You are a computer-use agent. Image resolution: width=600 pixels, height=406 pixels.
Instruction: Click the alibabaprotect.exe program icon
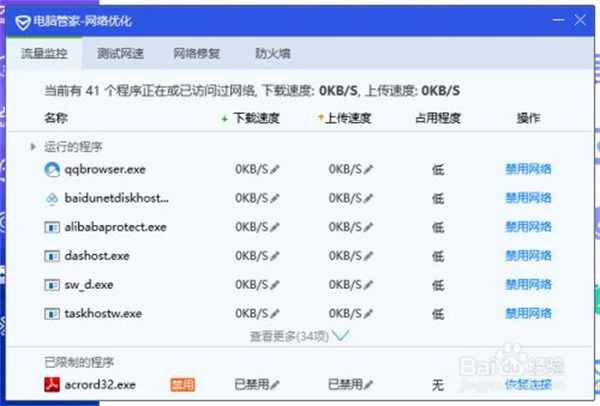[x=52, y=227]
